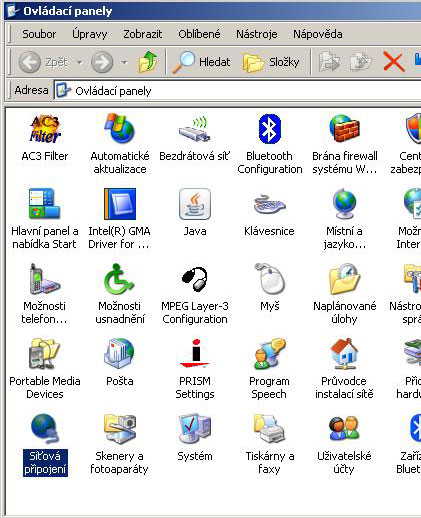Viewport: 421px width, 518px height.
Task: Click the Ovládací panely window title bar
Action: coord(213,11)
